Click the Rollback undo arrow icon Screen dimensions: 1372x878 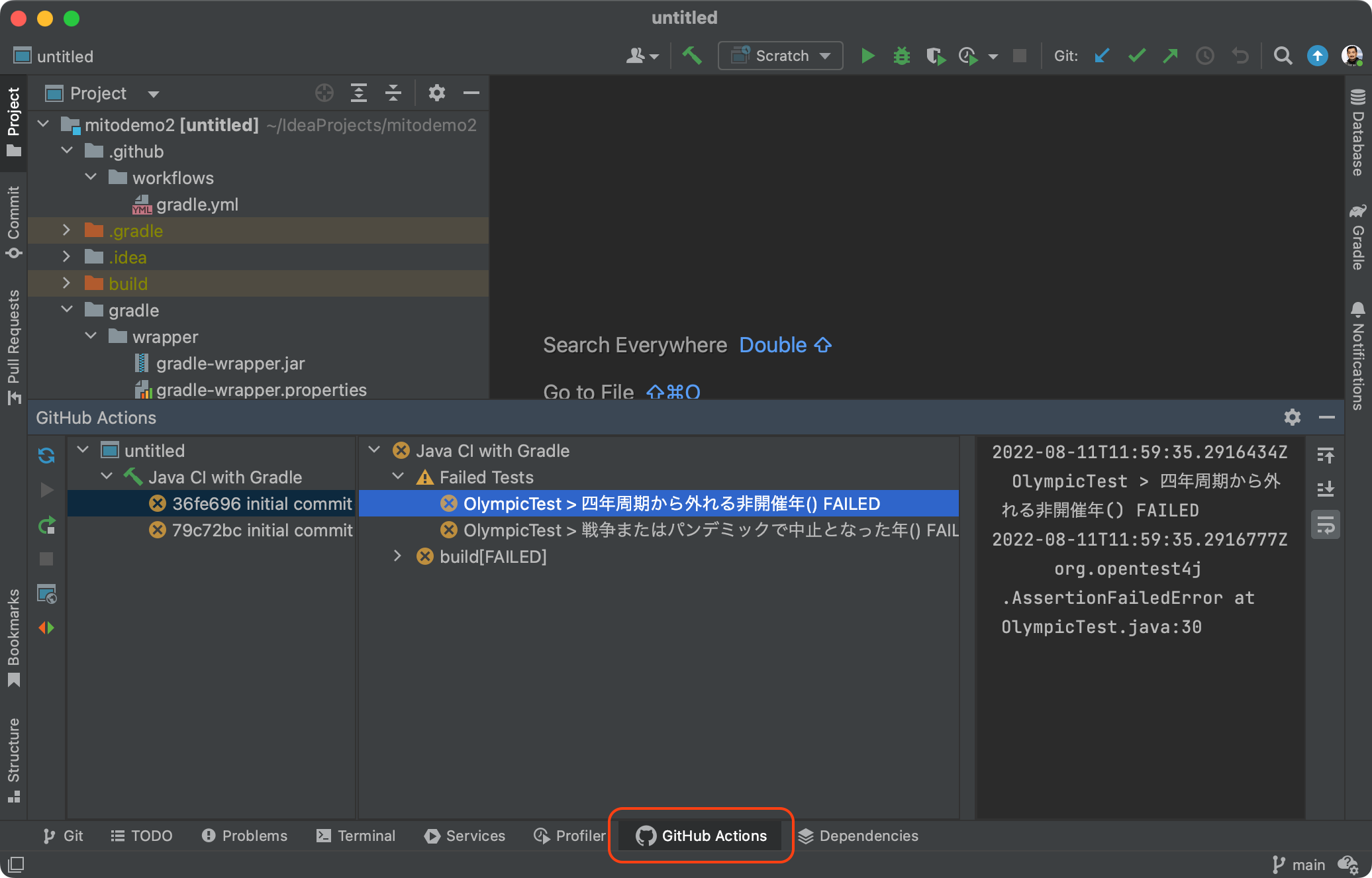(1240, 56)
